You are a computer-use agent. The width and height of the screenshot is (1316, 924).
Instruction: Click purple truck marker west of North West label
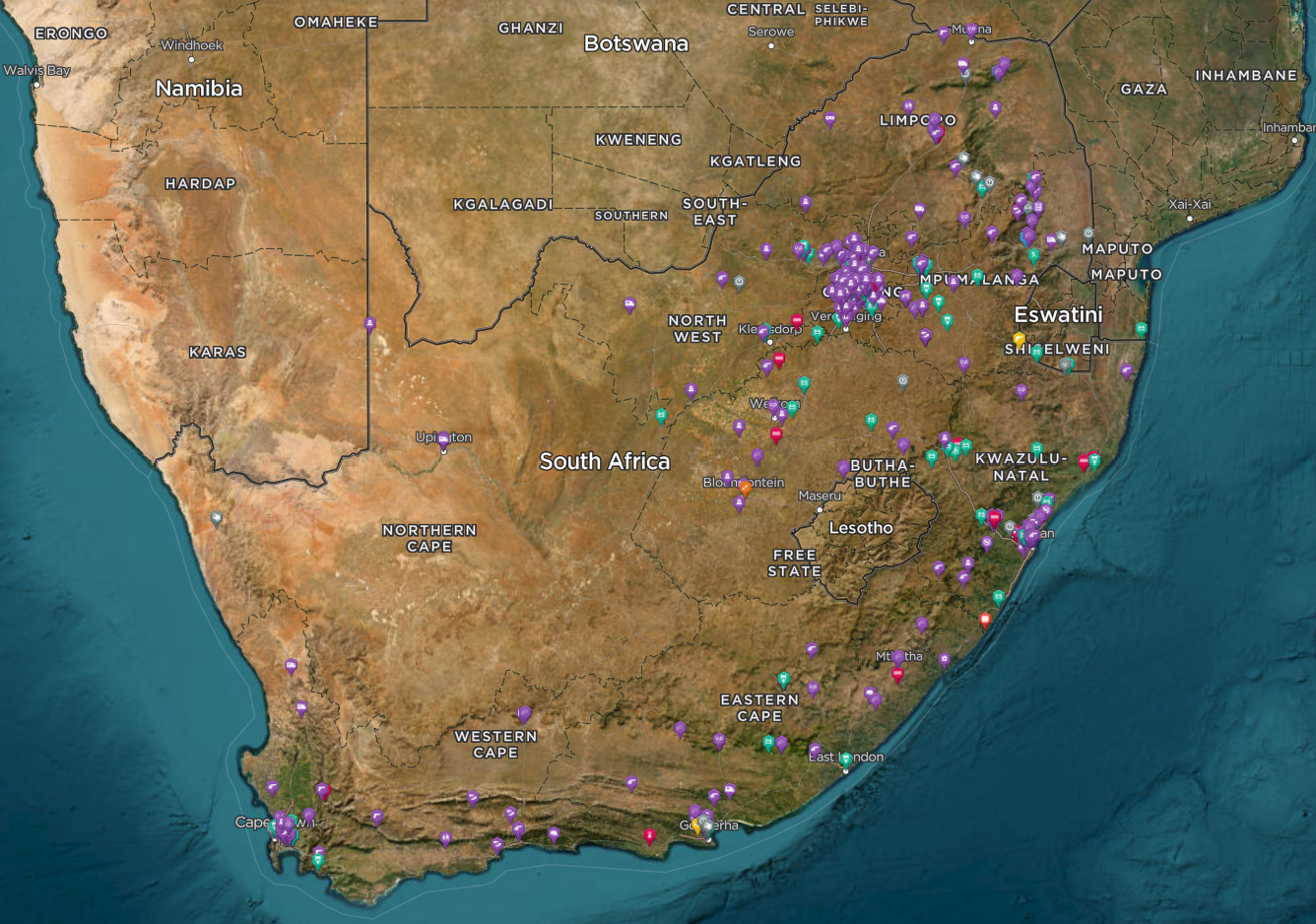click(630, 305)
